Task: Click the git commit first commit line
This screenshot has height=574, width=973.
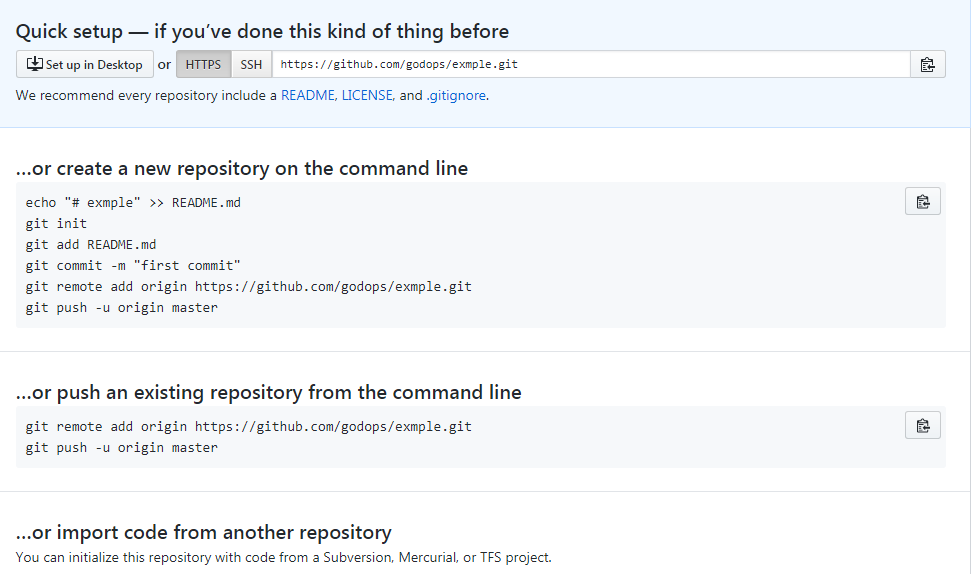Action: click(133, 266)
